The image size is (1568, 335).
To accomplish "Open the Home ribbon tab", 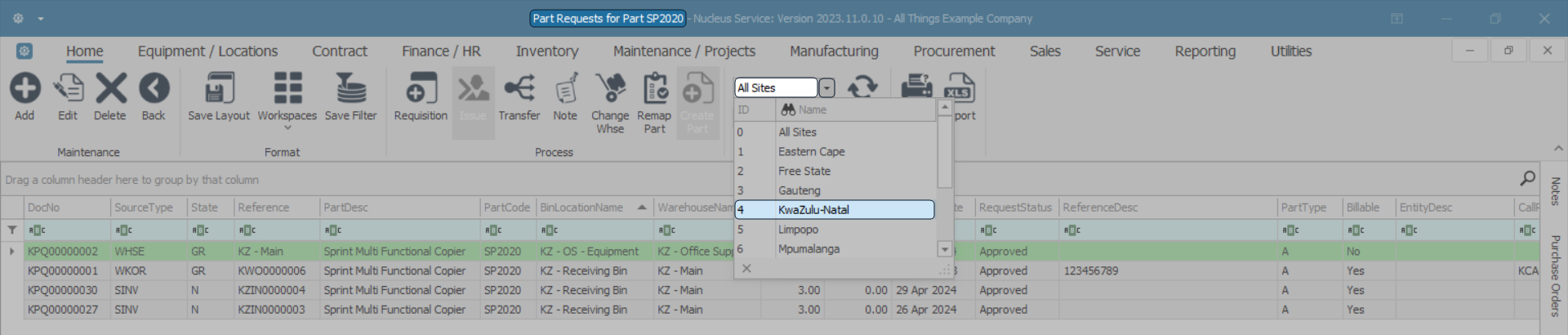I will pos(85,51).
